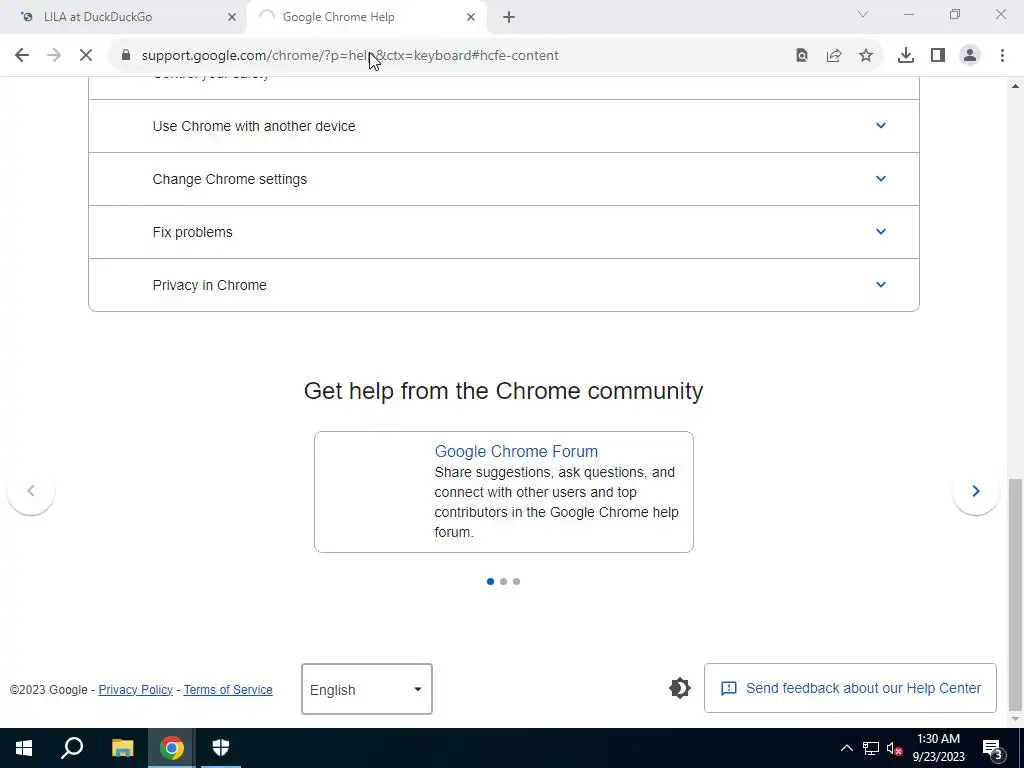Open the Downloads icon in the toolbar

906,56
